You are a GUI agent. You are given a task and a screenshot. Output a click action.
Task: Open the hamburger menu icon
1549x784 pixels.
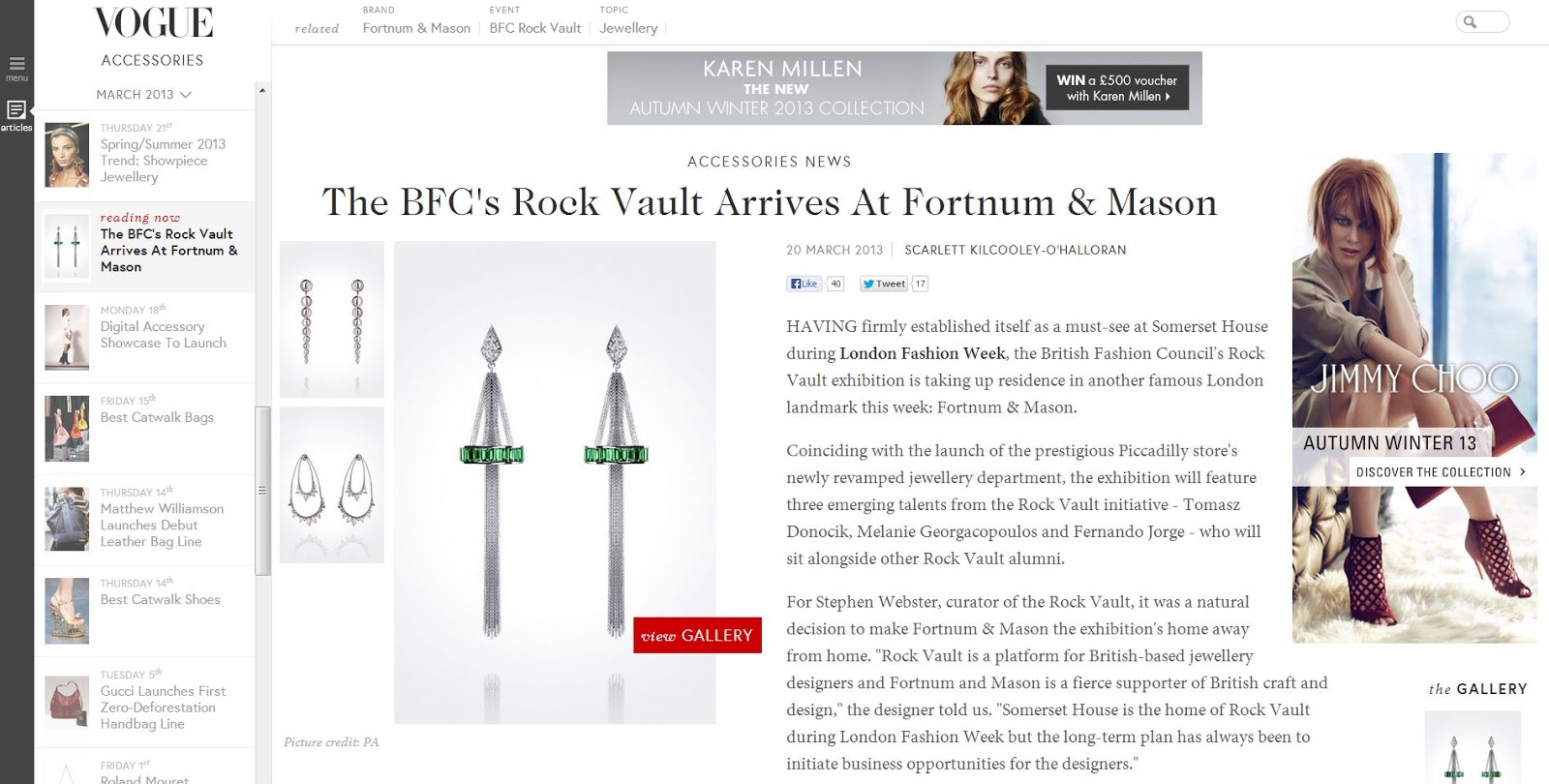16,65
